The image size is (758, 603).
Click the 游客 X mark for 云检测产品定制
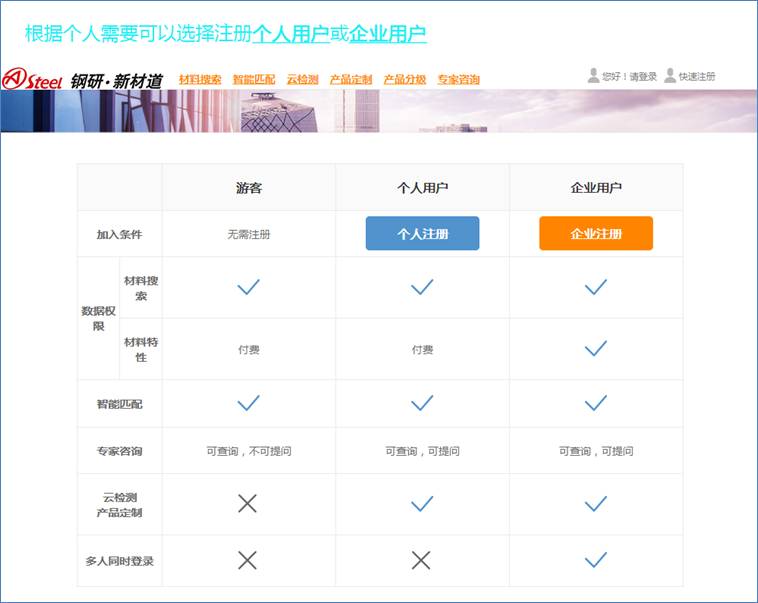tap(248, 504)
